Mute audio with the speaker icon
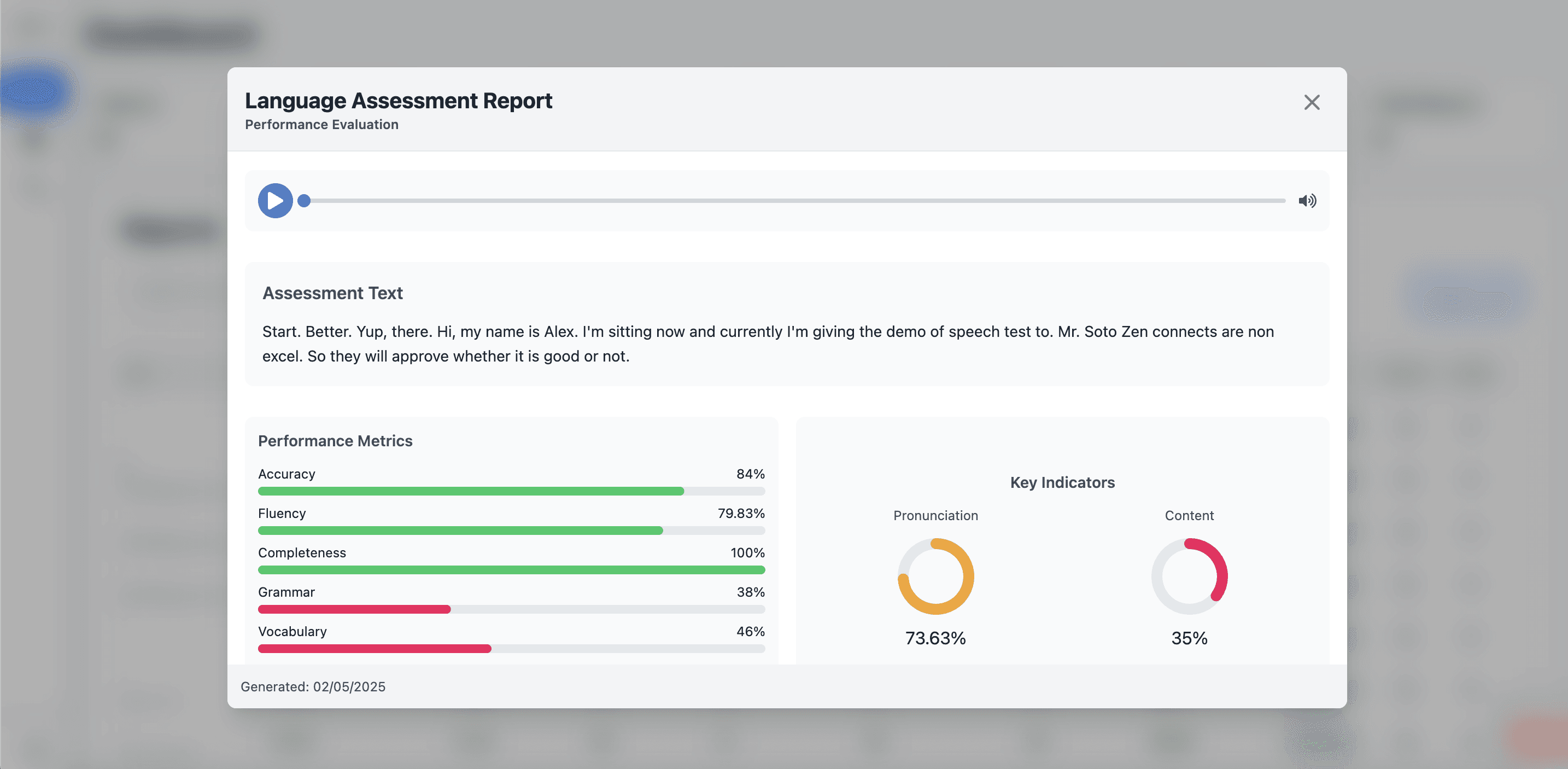This screenshot has width=1568, height=769. click(x=1307, y=200)
